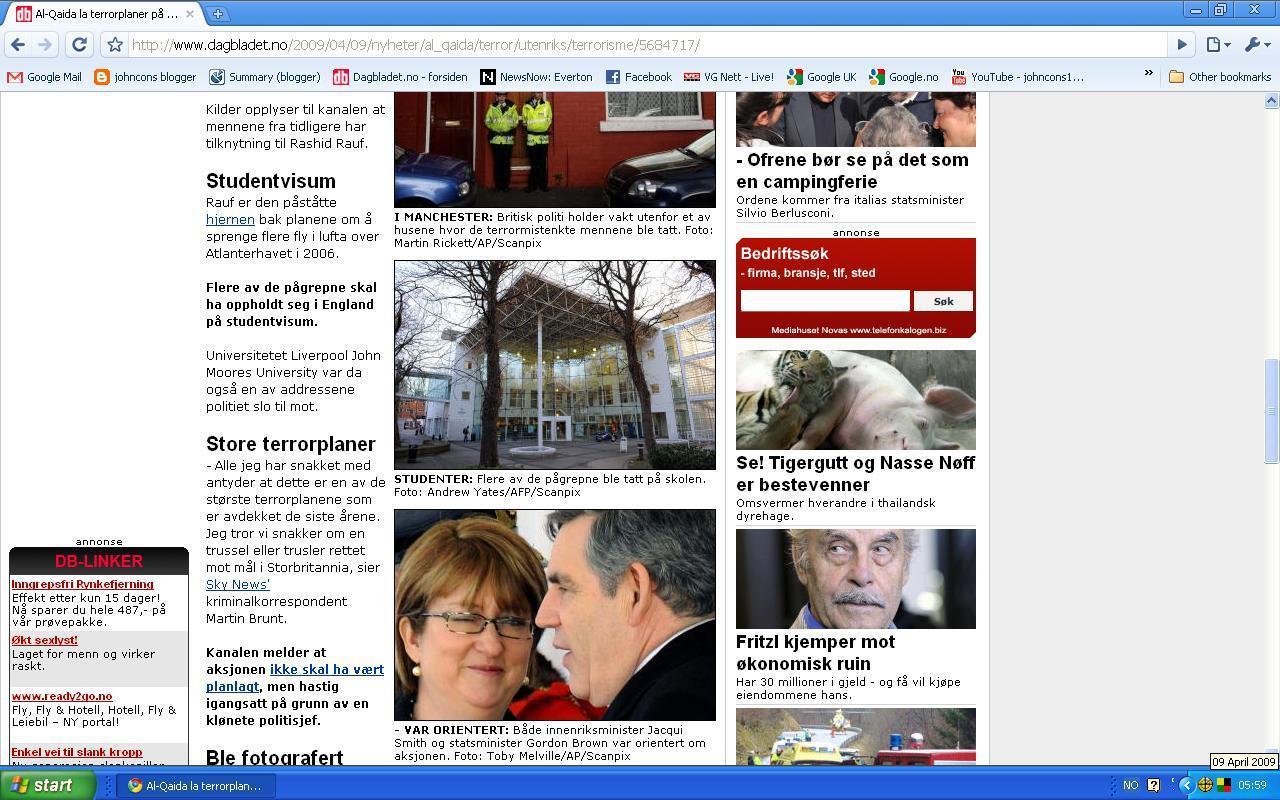1280x800 pixels.
Task: Click the Al-Qaida taskbar window button
Action: [196, 785]
